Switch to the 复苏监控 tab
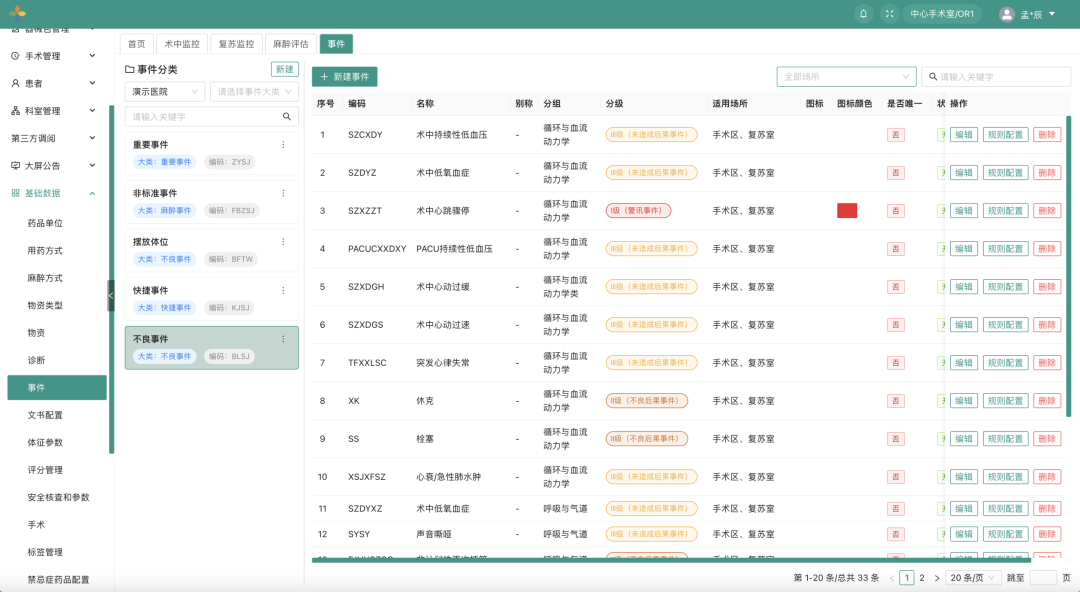1080x592 pixels. (x=236, y=44)
